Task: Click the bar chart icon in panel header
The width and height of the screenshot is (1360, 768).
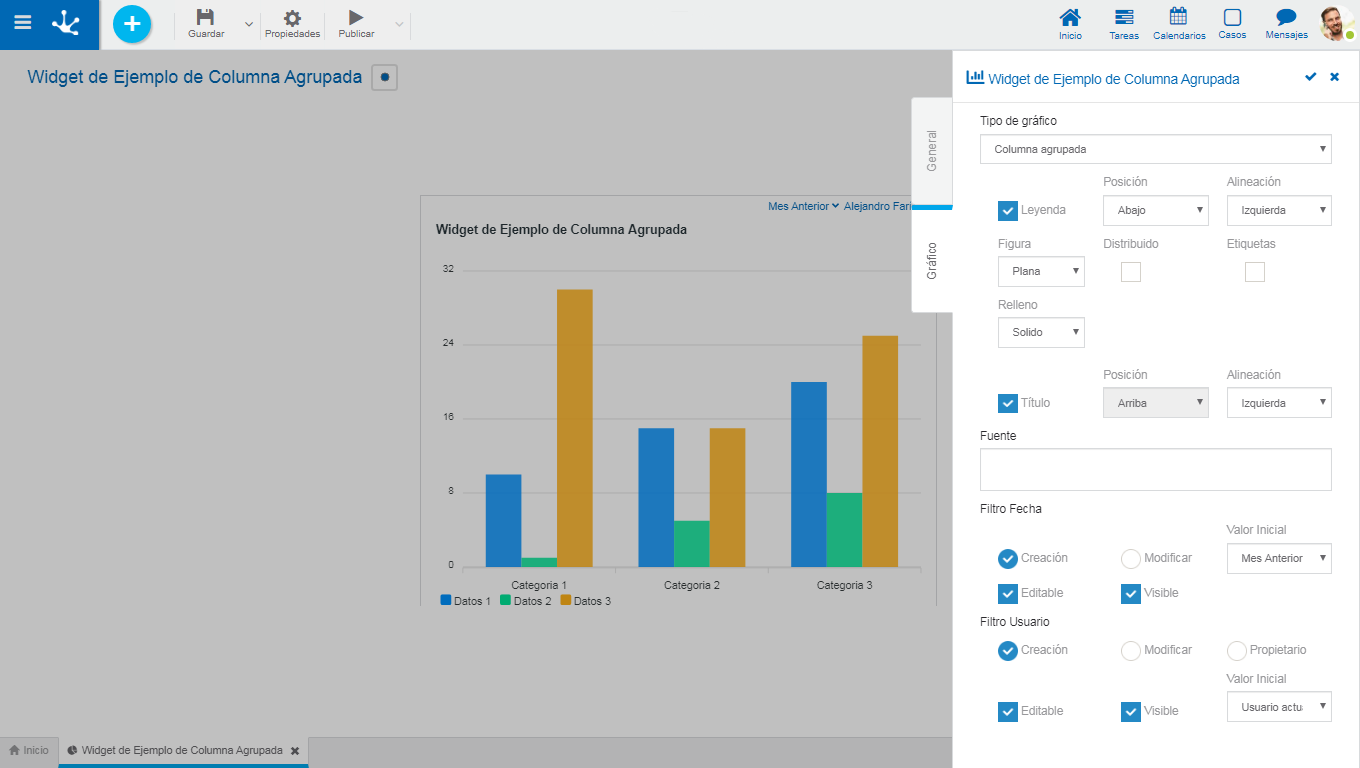Action: click(x=975, y=77)
